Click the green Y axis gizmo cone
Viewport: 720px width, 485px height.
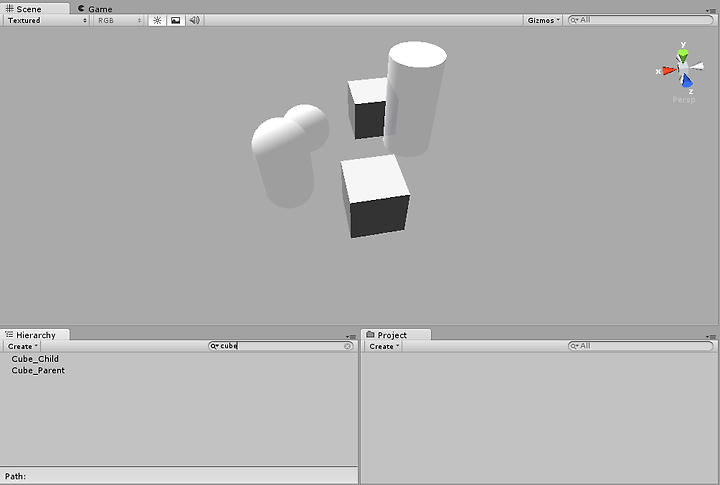point(683,55)
